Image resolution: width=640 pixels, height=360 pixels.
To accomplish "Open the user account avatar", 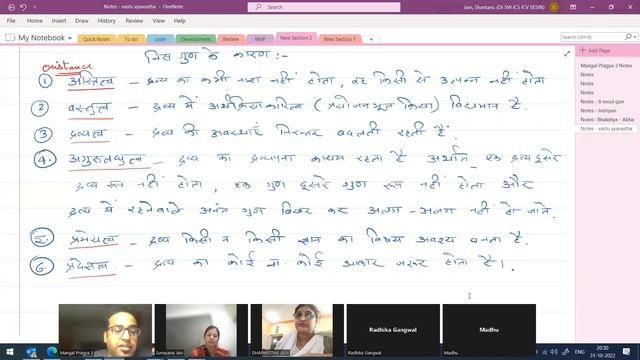I will [554, 7].
